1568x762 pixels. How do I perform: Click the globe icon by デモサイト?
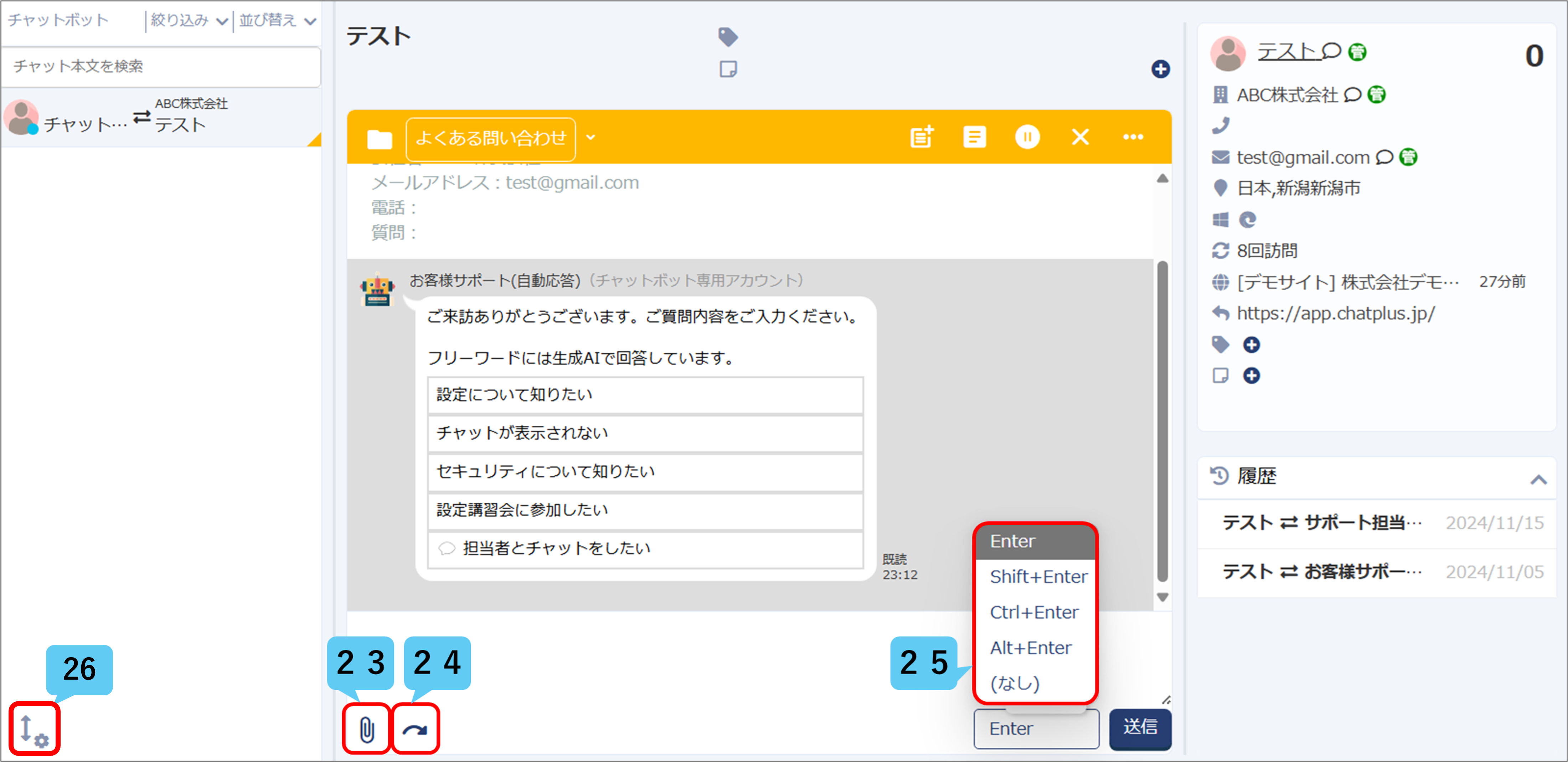tap(1221, 282)
